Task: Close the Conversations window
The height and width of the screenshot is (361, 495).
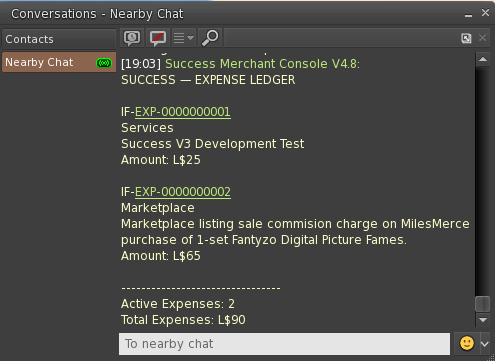Action: tap(485, 13)
